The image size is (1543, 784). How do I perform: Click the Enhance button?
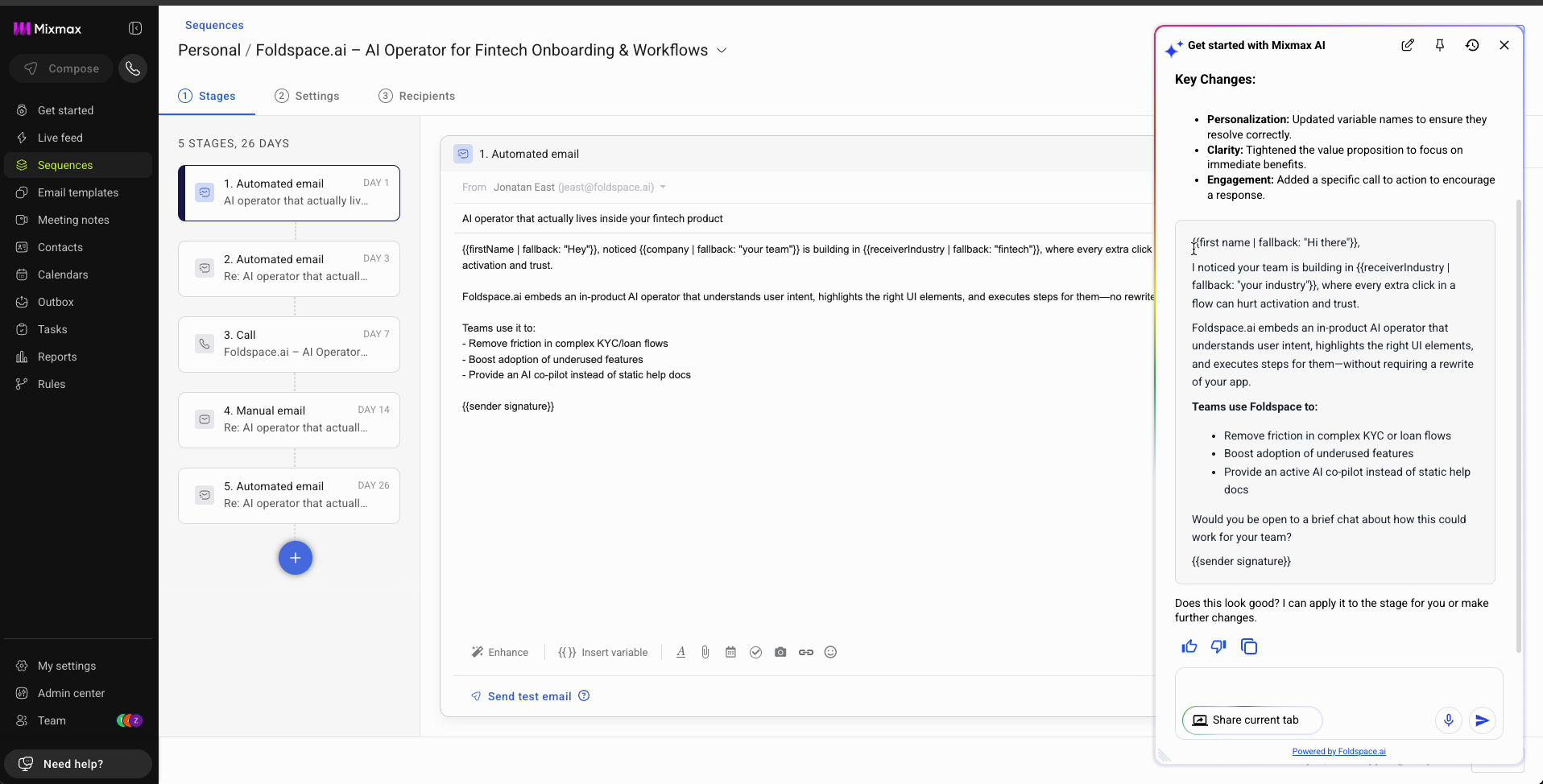tap(500, 652)
